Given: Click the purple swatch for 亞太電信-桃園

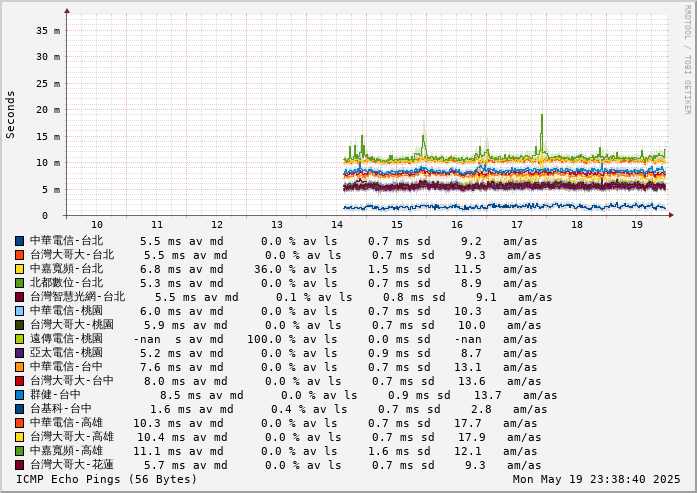Looking at the screenshot, I should click(20, 353).
